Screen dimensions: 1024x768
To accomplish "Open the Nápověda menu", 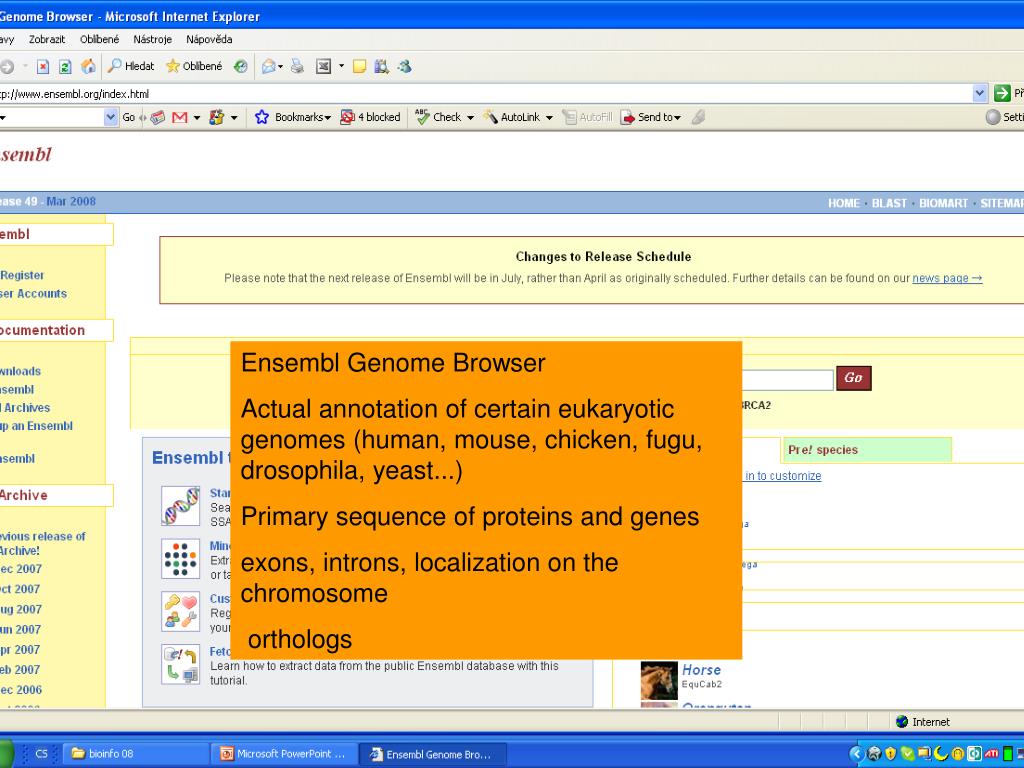I will click(209, 39).
